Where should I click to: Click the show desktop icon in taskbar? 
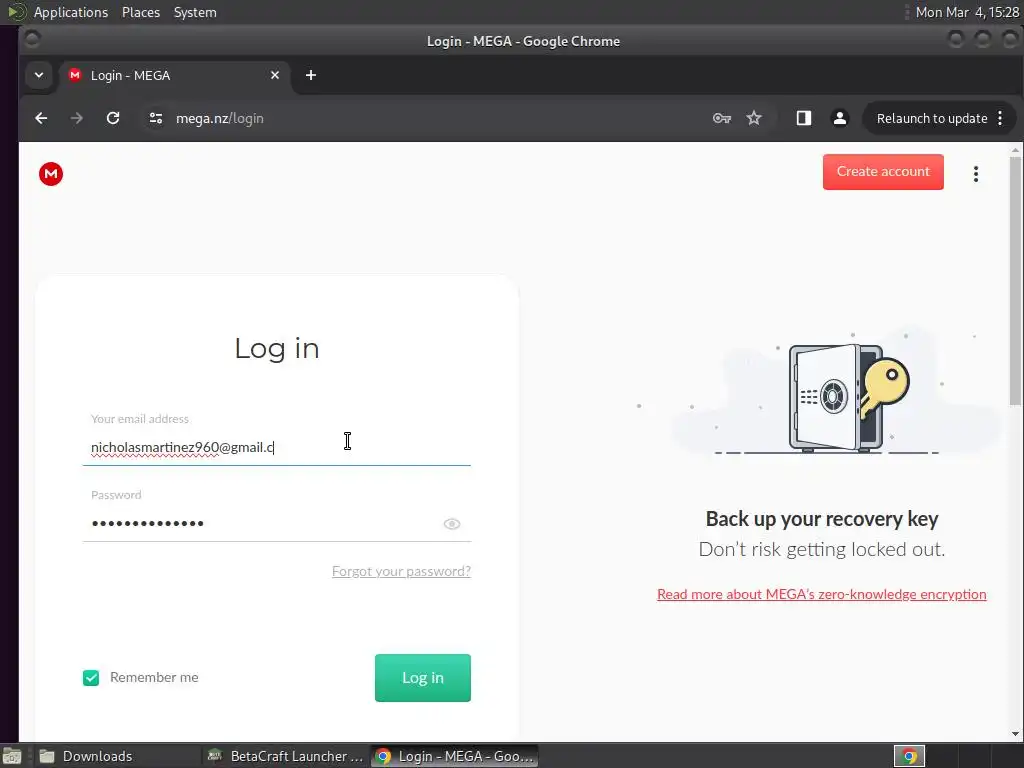[12, 756]
